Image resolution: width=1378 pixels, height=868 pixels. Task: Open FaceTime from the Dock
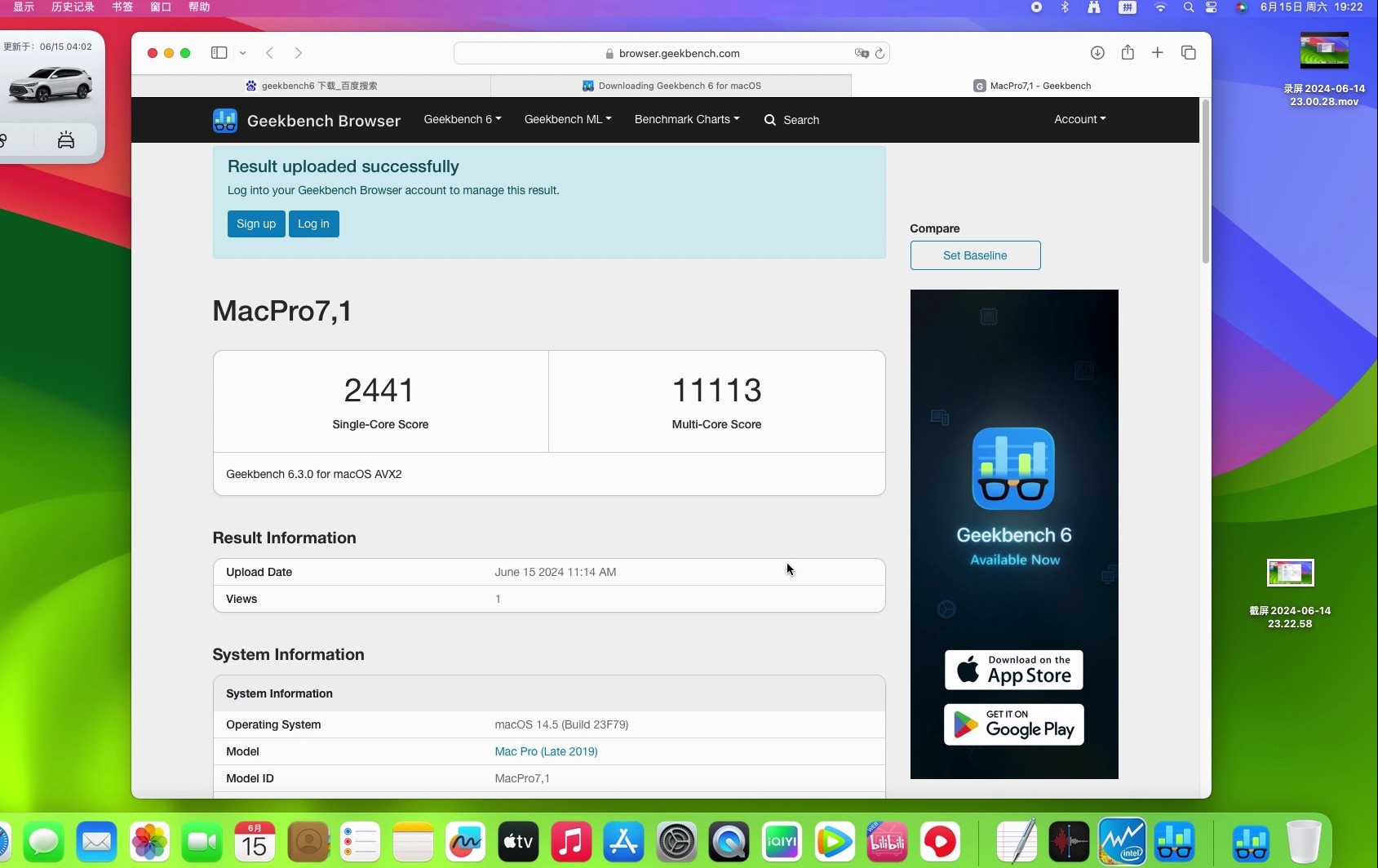(x=202, y=842)
